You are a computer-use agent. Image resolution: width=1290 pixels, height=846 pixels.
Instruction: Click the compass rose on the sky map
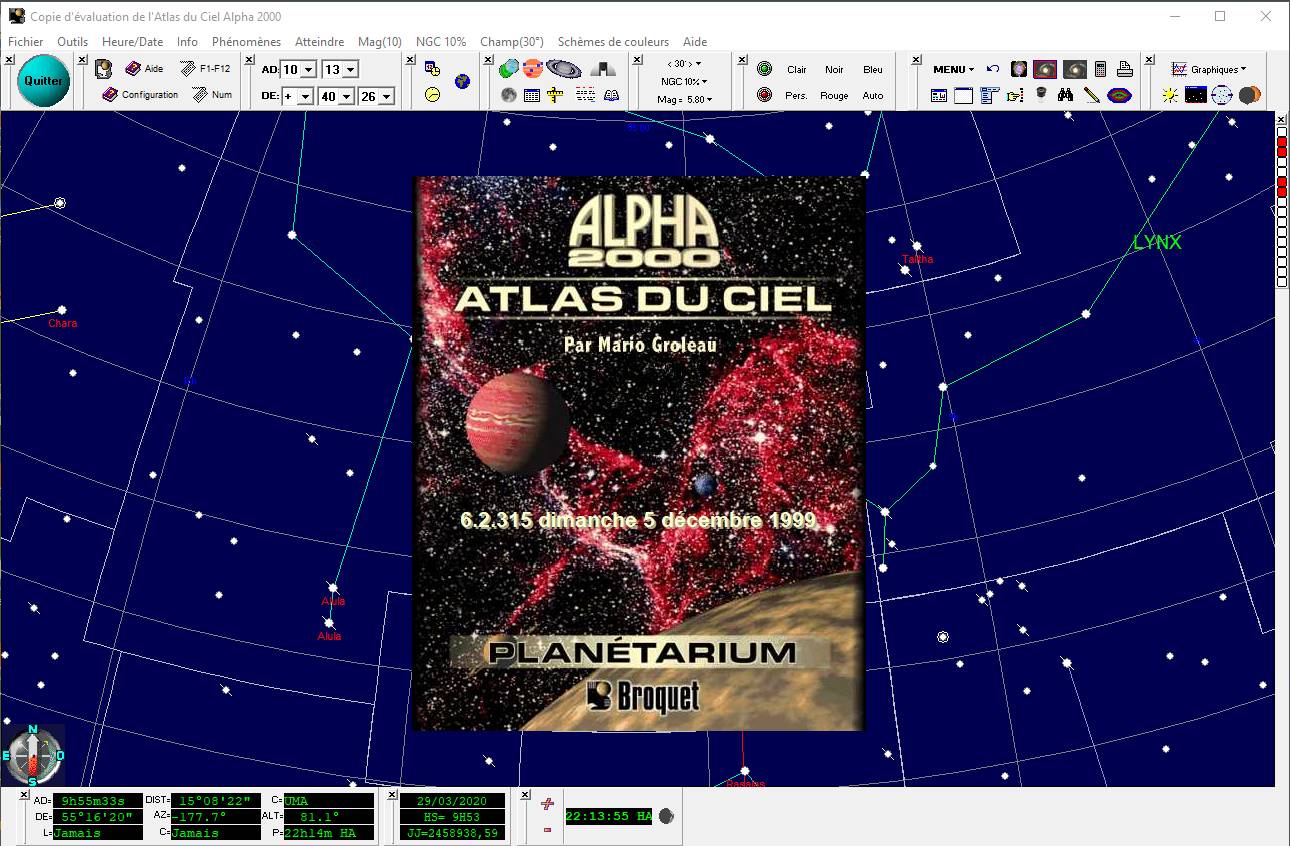tap(33, 755)
